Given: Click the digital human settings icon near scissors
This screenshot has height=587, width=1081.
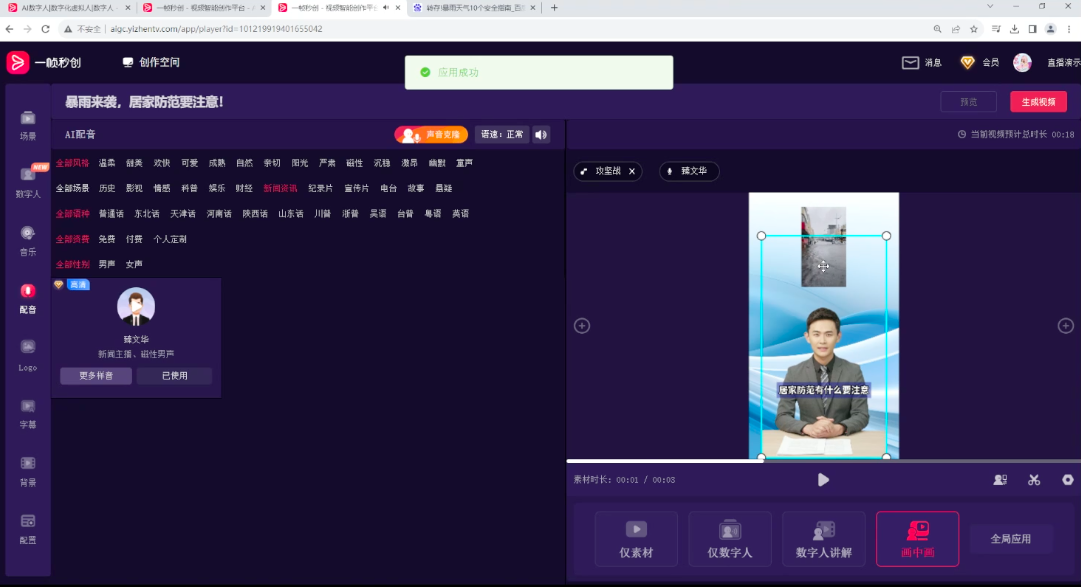Looking at the screenshot, I should coord(1000,479).
